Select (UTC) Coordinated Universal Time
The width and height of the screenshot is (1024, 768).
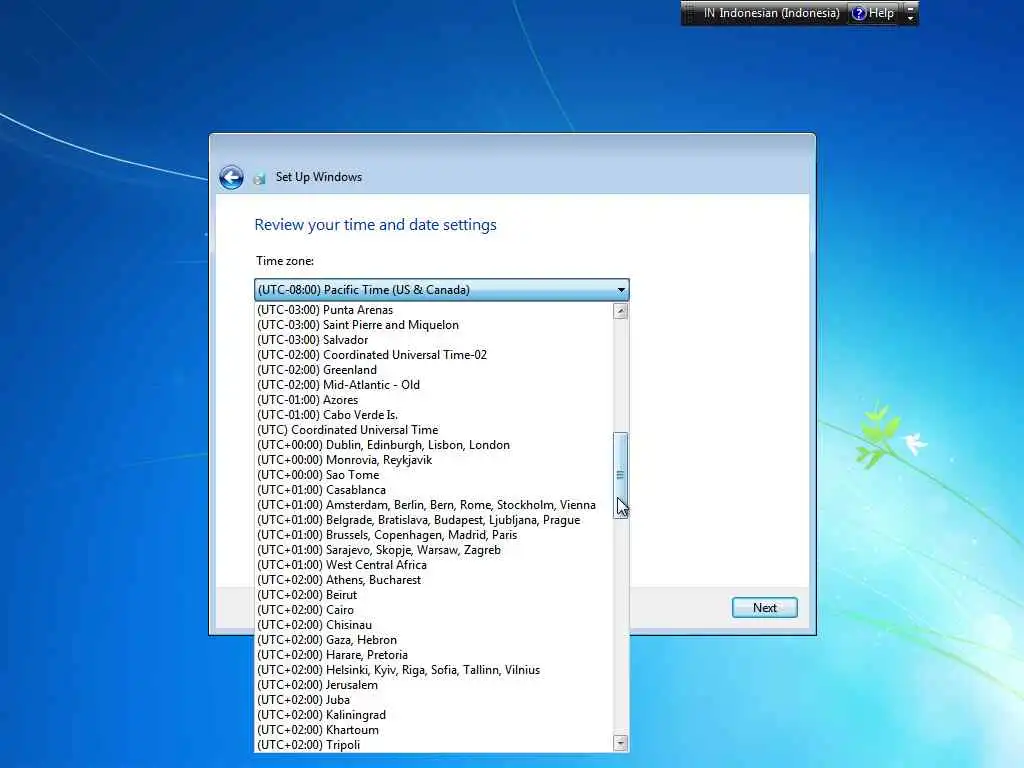434,430
